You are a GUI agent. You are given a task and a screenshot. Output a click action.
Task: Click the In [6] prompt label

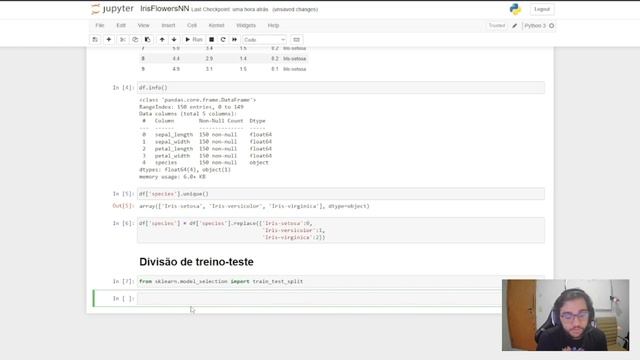[x=123, y=223]
